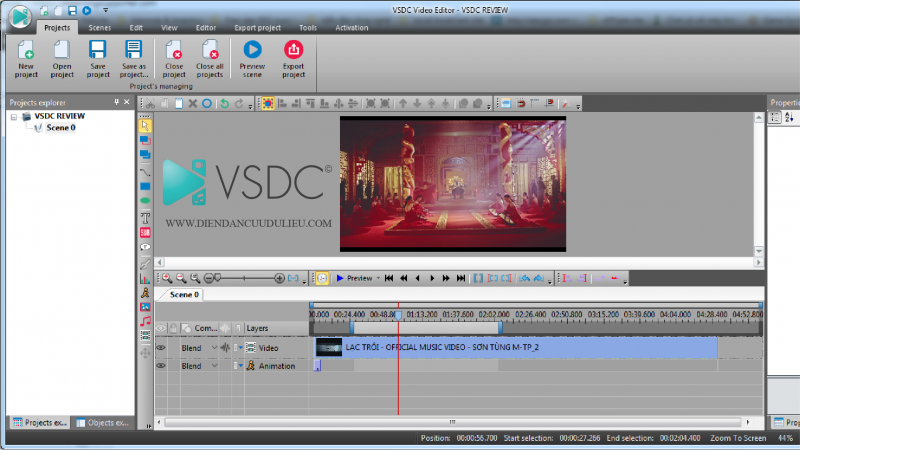This screenshot has width=902, height=450.
Task: Select the tooltip speech bubble tool
Action: tap(145, 247)
